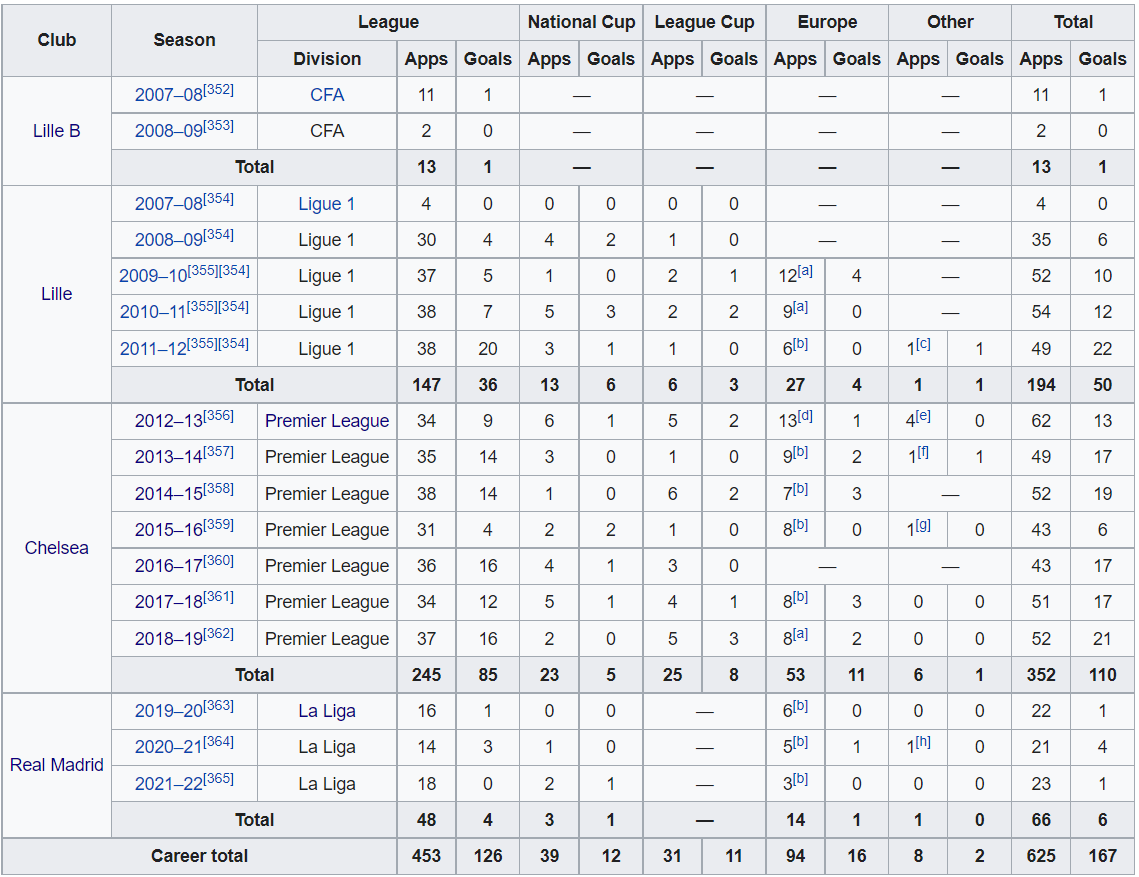Select Chelsea total league apps 245

tap(426, 675)
